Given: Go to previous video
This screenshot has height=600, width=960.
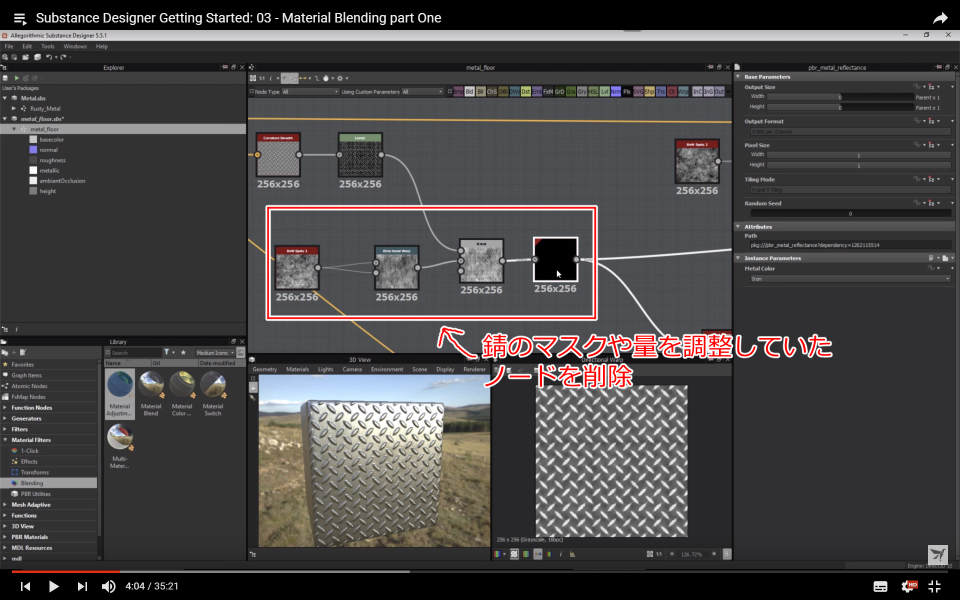Looking at the screenshot, I should (x=25, y=587).
